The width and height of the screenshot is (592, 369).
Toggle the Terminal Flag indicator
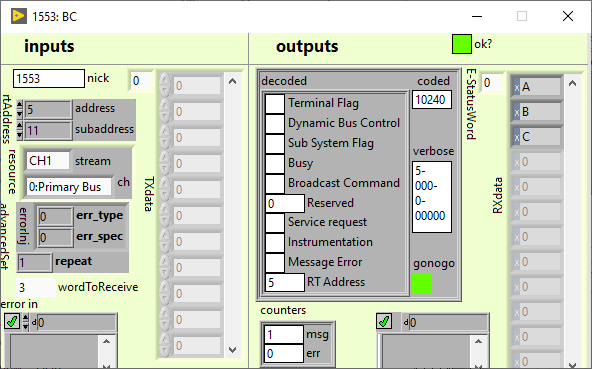pyautogui.click(x=275, y=103)
